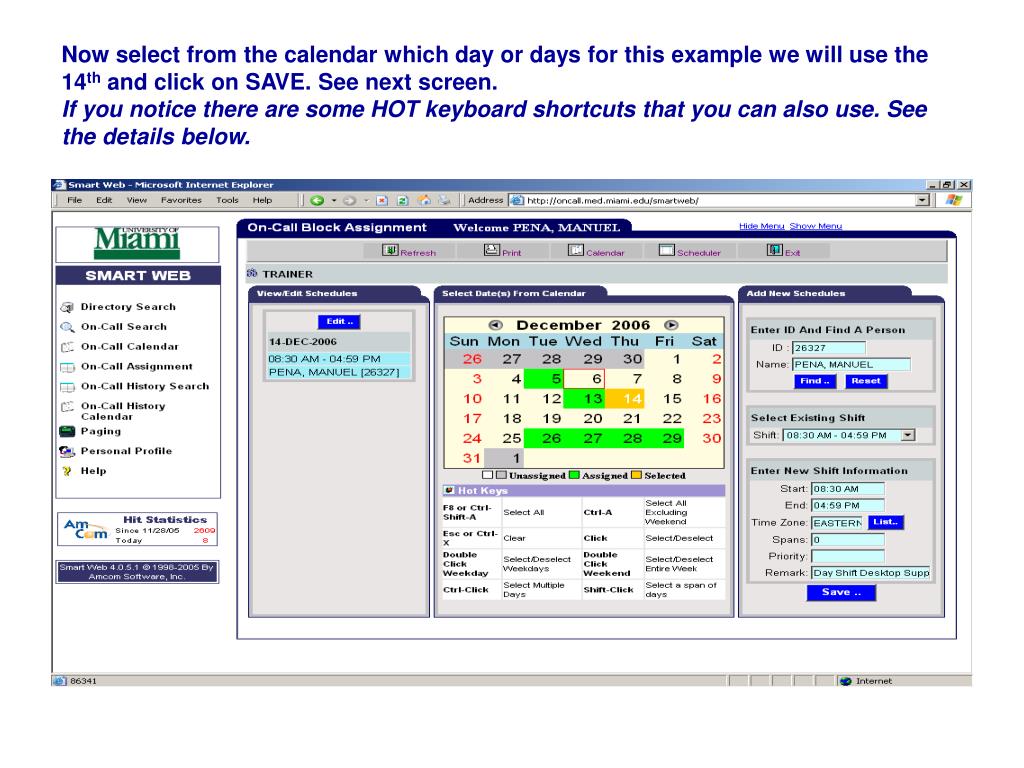
Task: Open the View menu
Action: (x=136, y=200)
